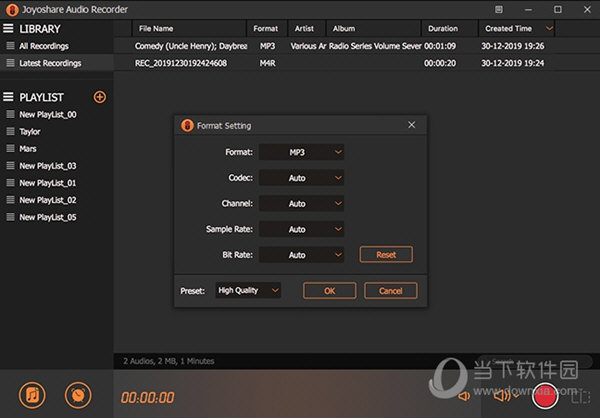Toggle Created Time sort arrow

click(549, 28)
